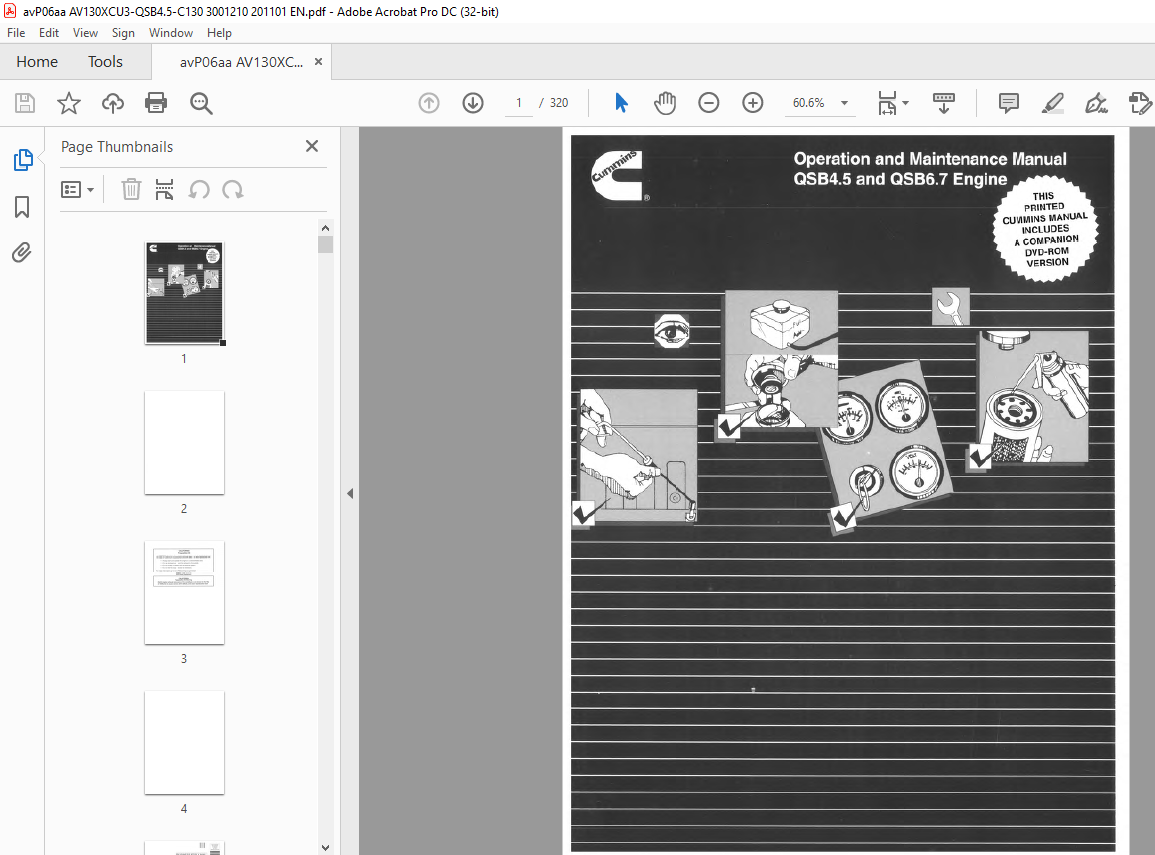Switch to the Home tab

coord(37,62)
